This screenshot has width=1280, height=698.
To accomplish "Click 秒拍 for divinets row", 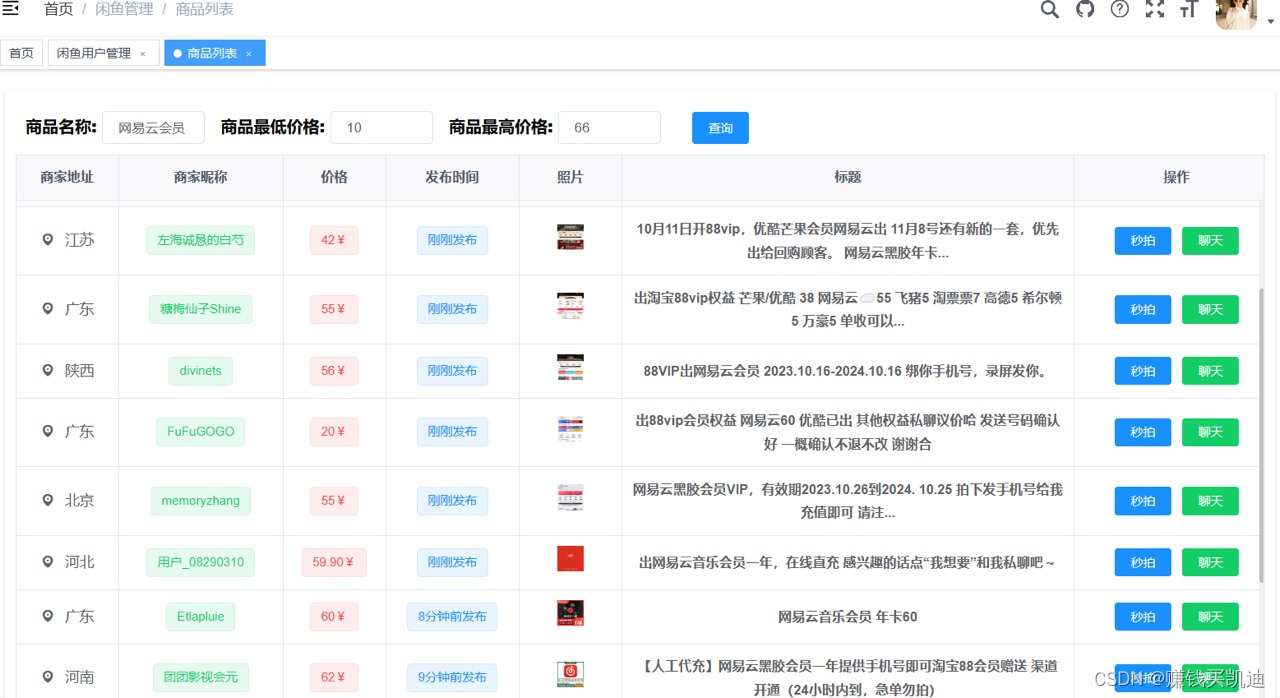I will click(1143, 371).
